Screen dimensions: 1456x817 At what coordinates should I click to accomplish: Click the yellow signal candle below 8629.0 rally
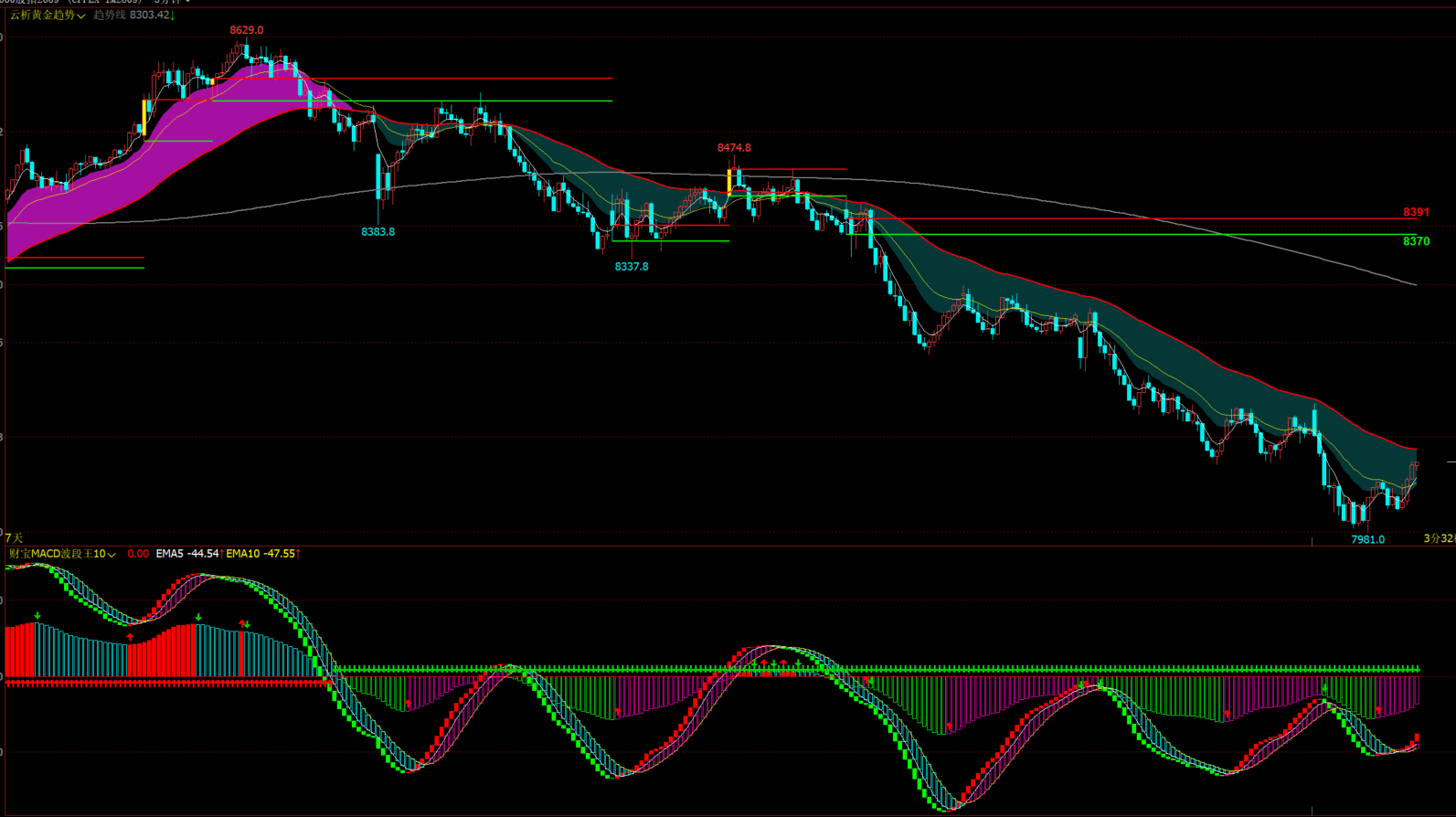144,117
